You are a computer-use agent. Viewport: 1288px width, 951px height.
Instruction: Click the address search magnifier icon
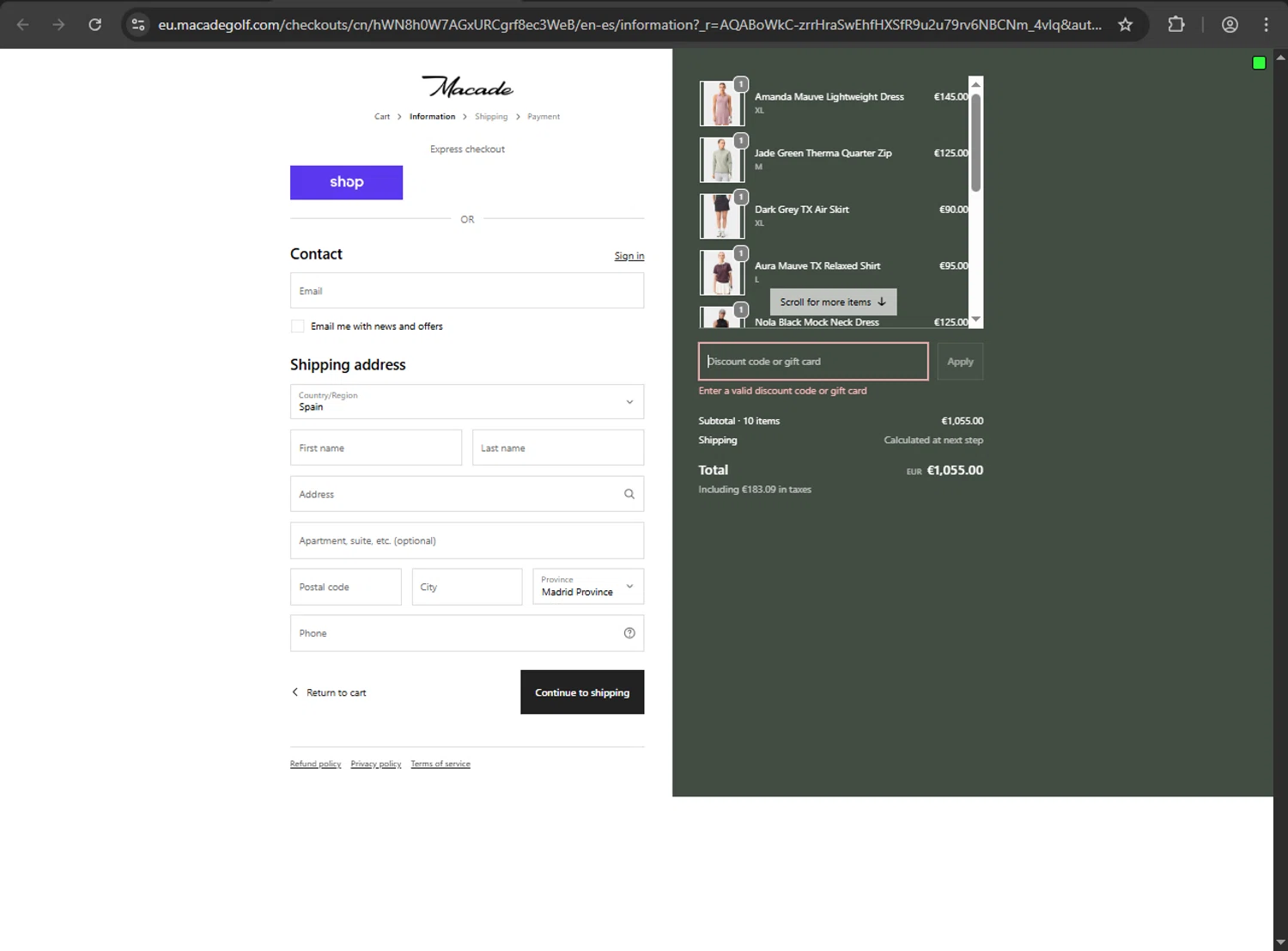629,494
